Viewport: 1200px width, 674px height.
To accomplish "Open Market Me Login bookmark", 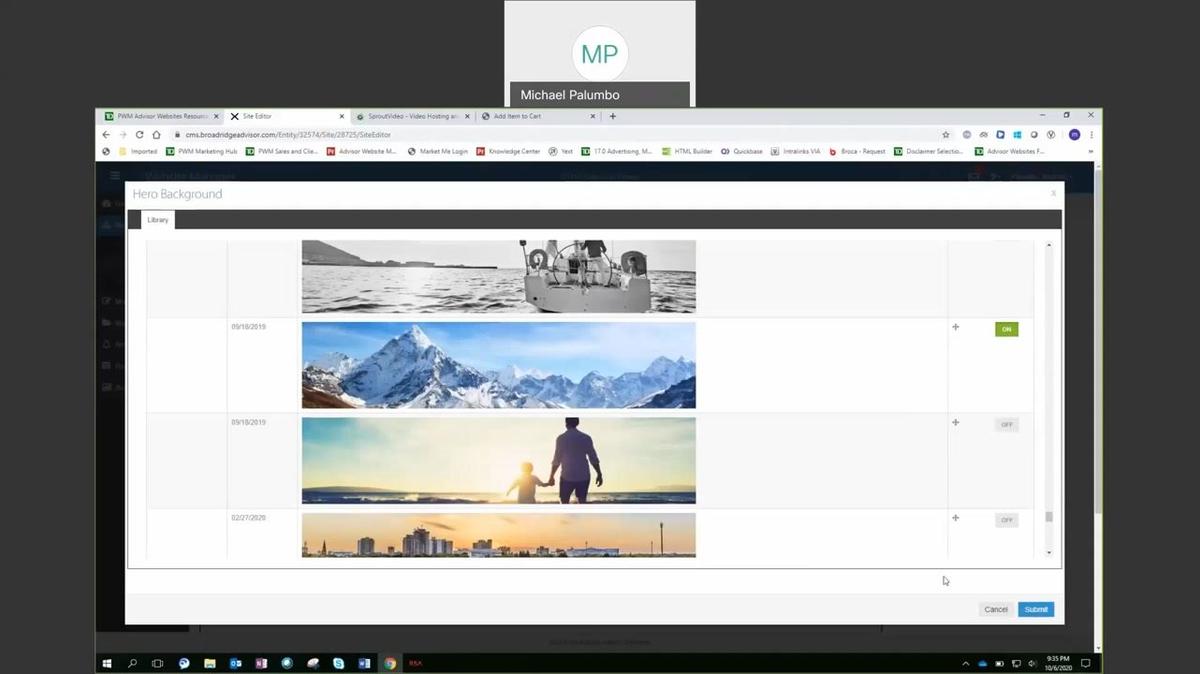I will click(x=438, y=151).
